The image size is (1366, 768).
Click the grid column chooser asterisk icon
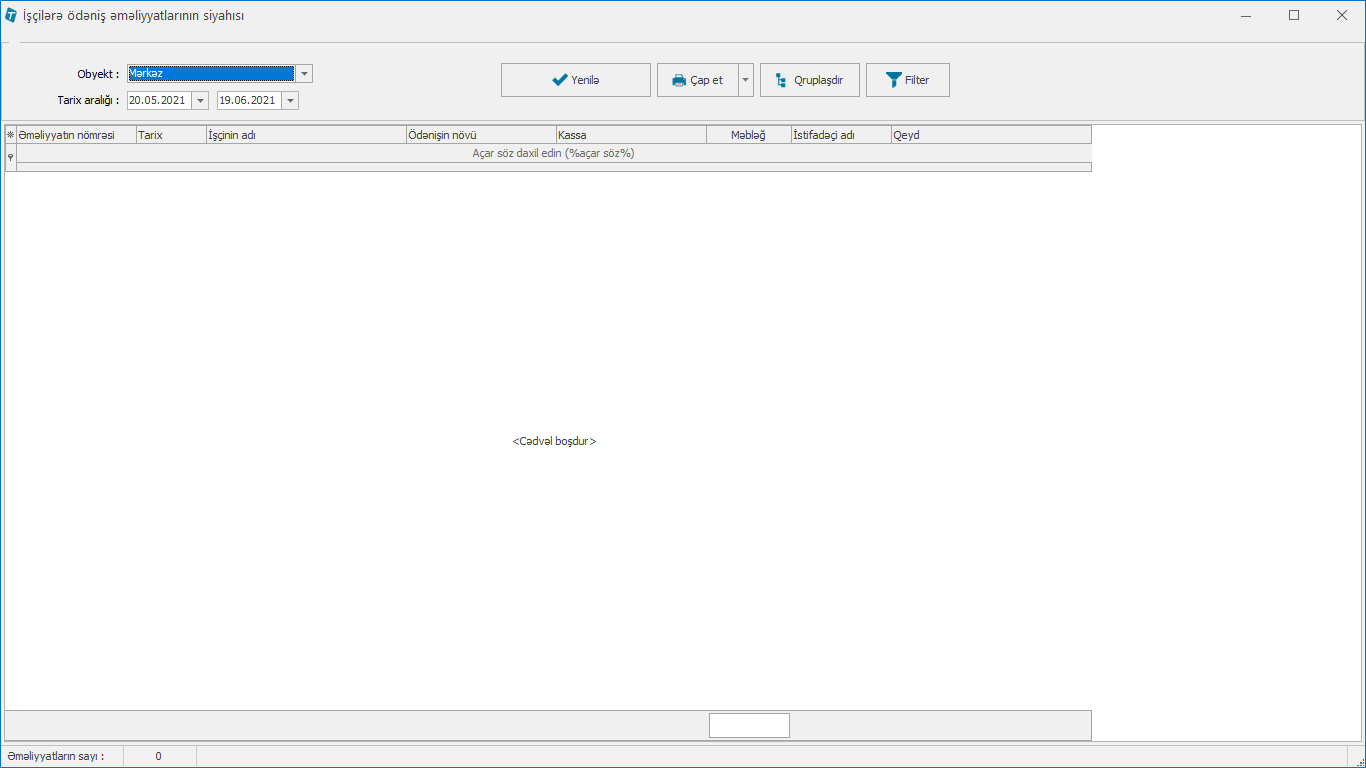click(11, 135)
